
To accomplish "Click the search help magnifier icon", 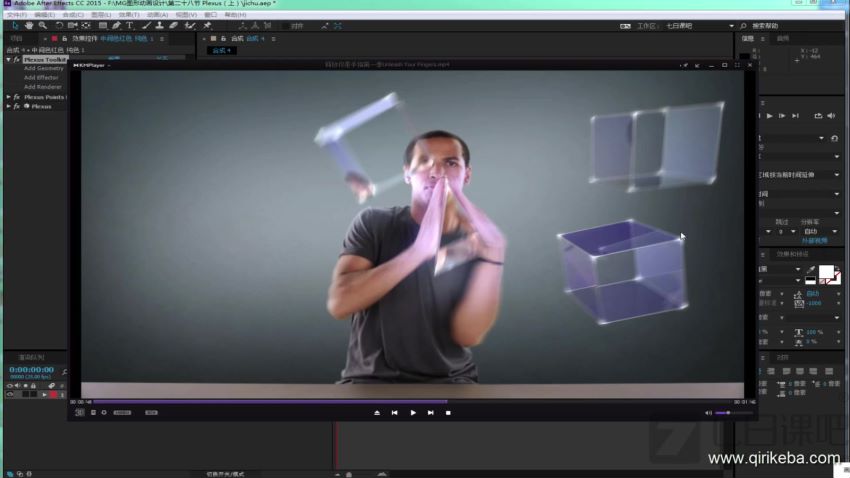I will [x=743, y=26].
